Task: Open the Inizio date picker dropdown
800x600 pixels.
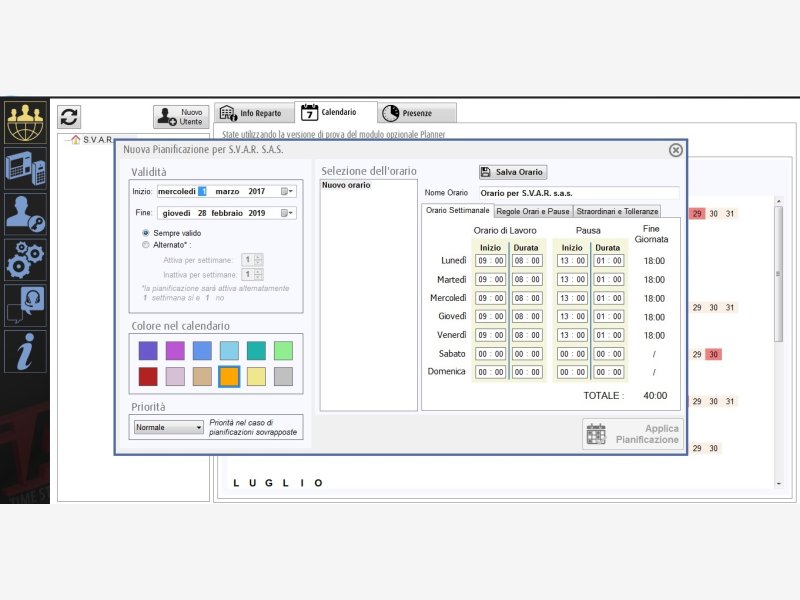Action: click(288, 191)
